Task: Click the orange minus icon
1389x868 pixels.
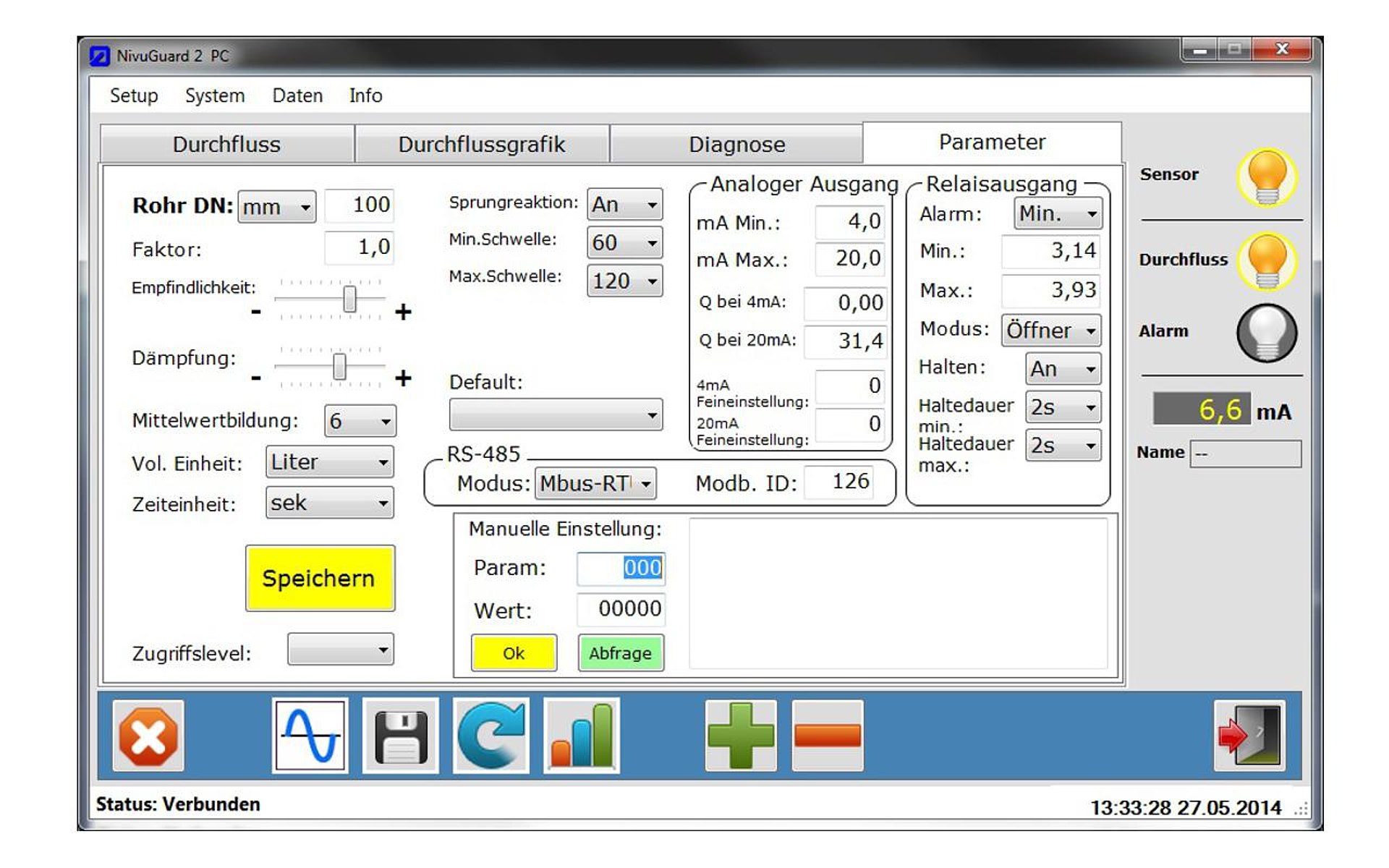Action: pyautogui.click(x=828, y=736)
